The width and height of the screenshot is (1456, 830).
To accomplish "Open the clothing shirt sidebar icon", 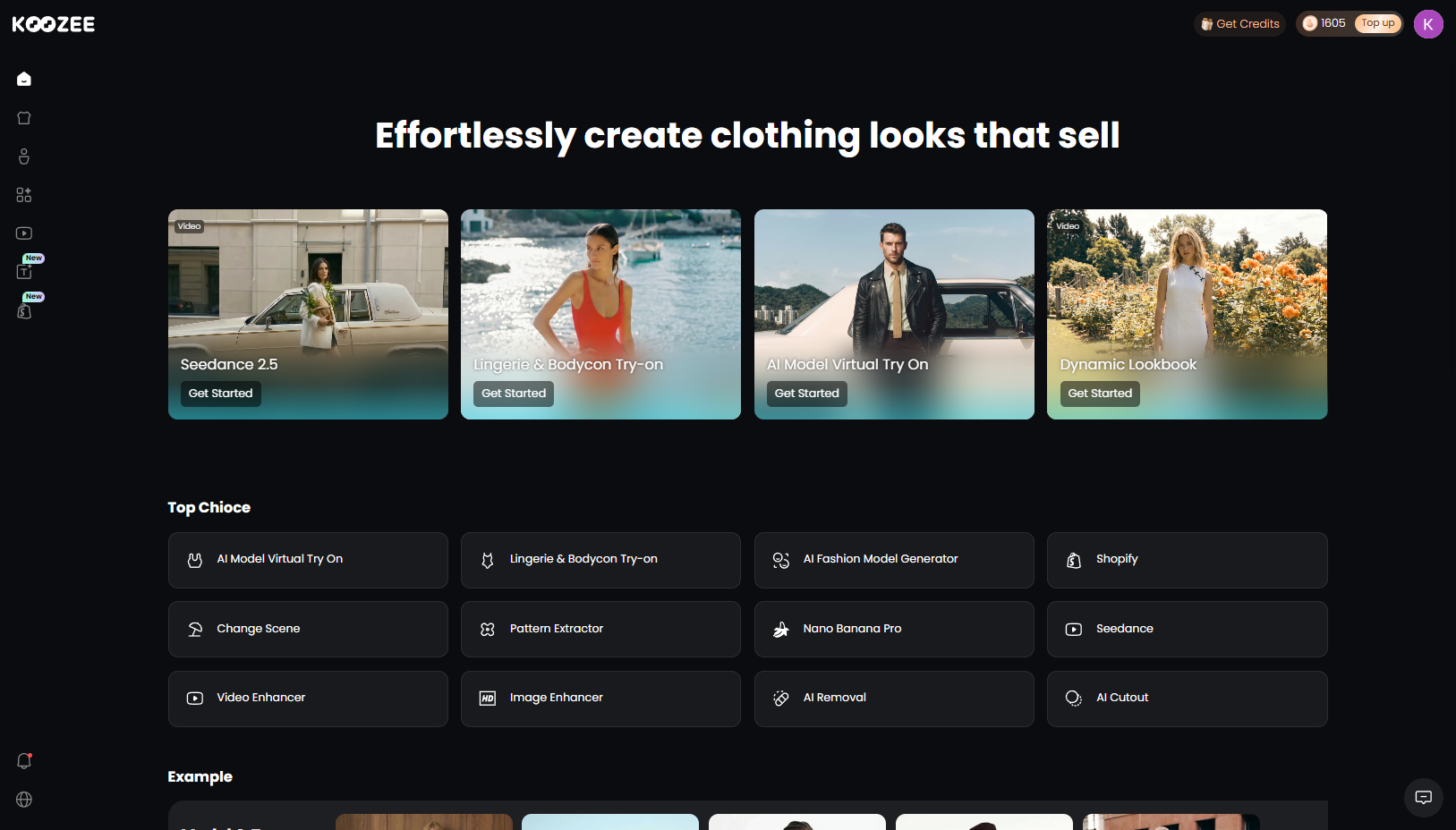I will (x=24, y=118).
